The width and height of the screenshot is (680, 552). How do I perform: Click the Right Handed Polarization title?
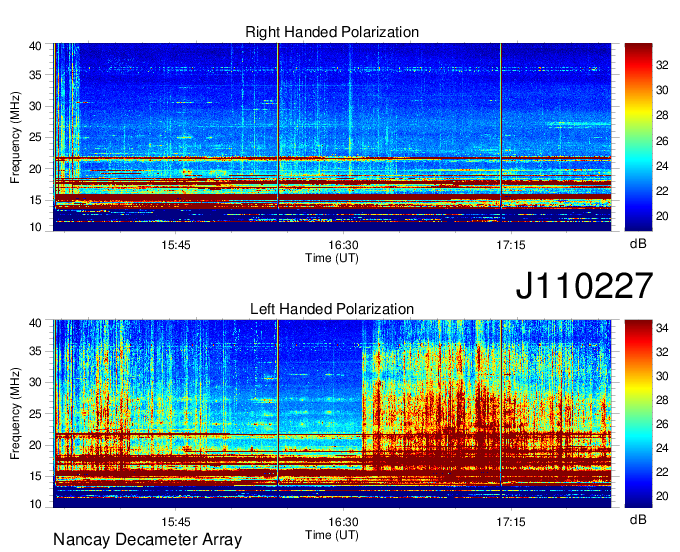(332, 32)
